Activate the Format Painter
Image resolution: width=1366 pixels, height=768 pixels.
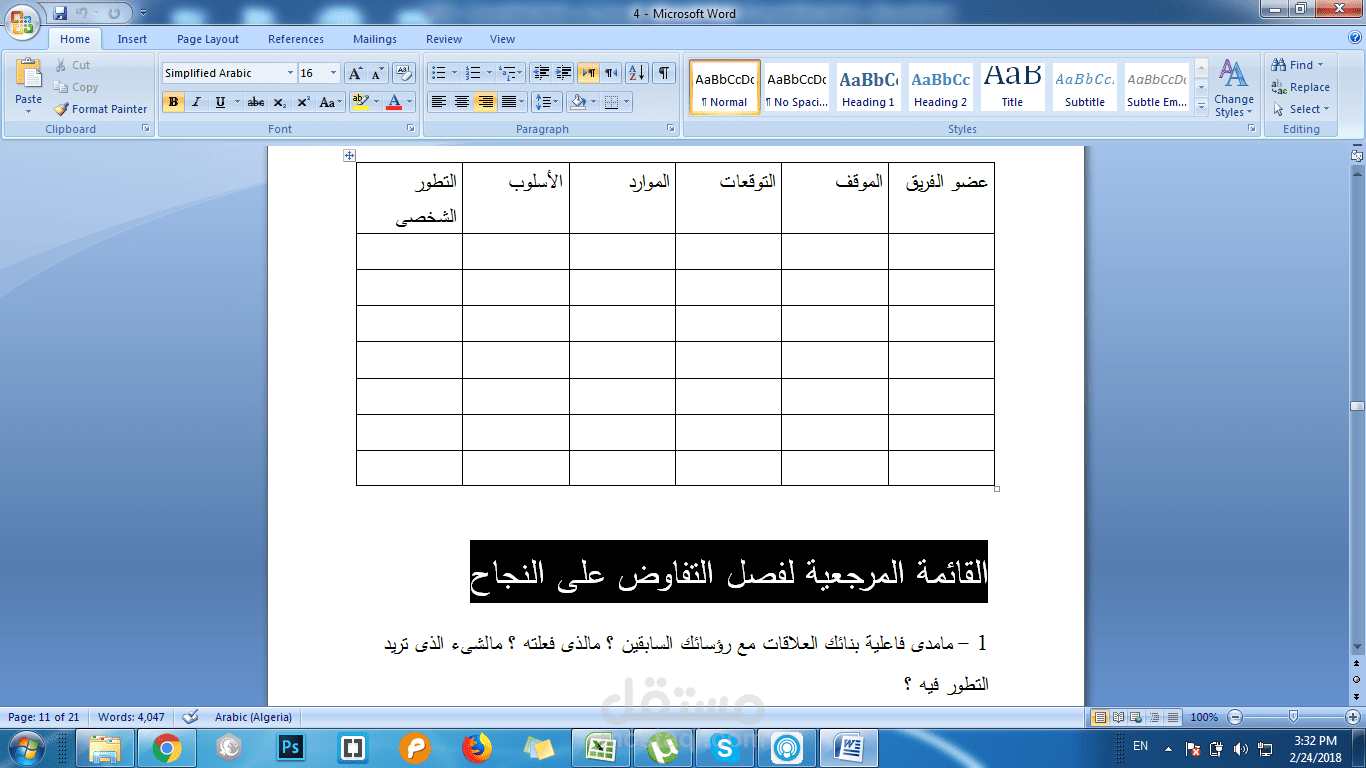[100, 109]
